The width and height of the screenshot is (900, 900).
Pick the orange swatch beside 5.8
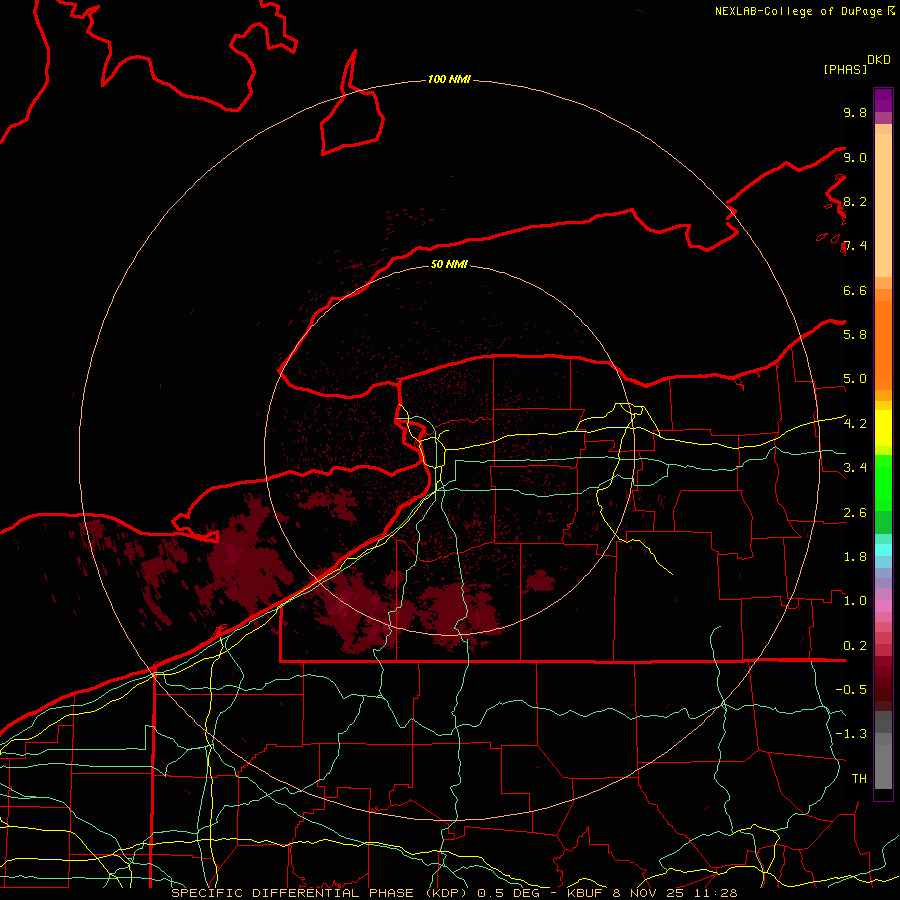(x=883, y=334)
